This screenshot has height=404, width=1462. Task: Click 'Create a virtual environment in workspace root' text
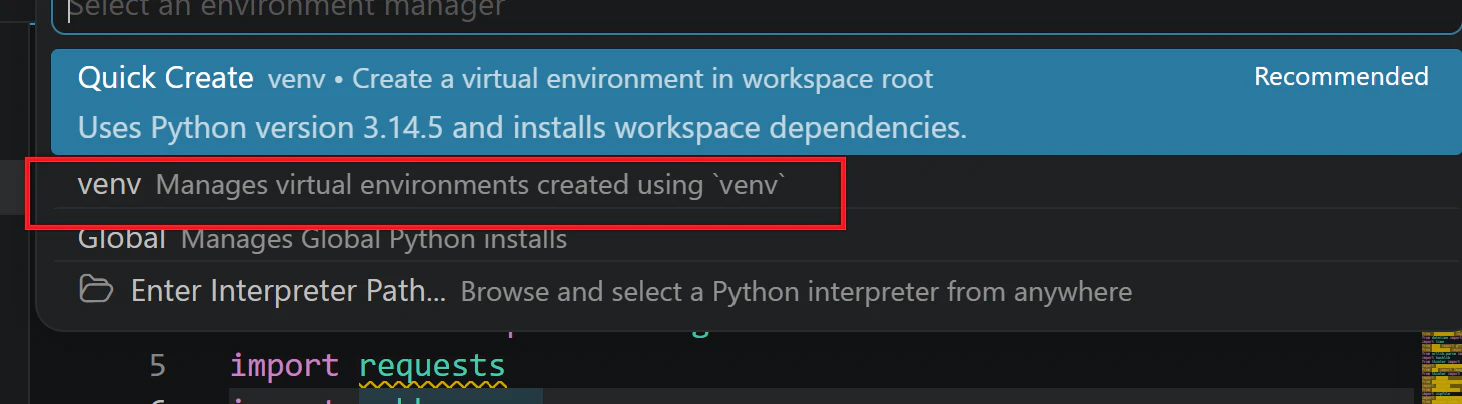click(643, 79)
